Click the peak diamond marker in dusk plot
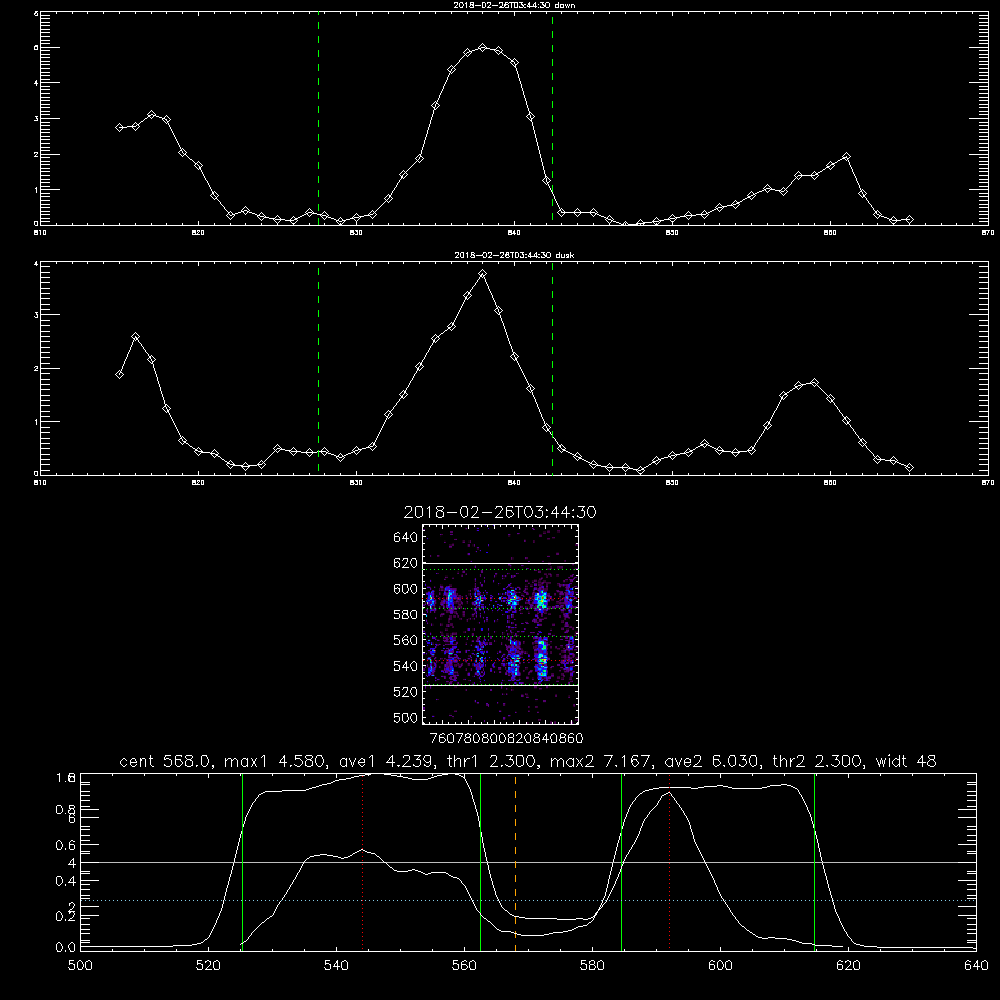Screen dimensions: 1000x1000 [483, 274]
